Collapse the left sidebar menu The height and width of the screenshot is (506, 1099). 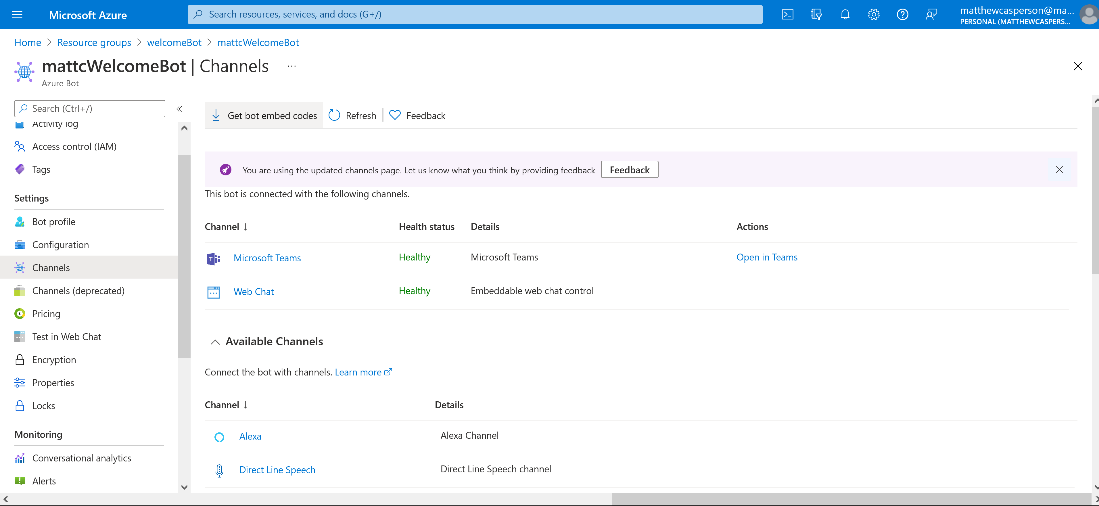(179, 109)
